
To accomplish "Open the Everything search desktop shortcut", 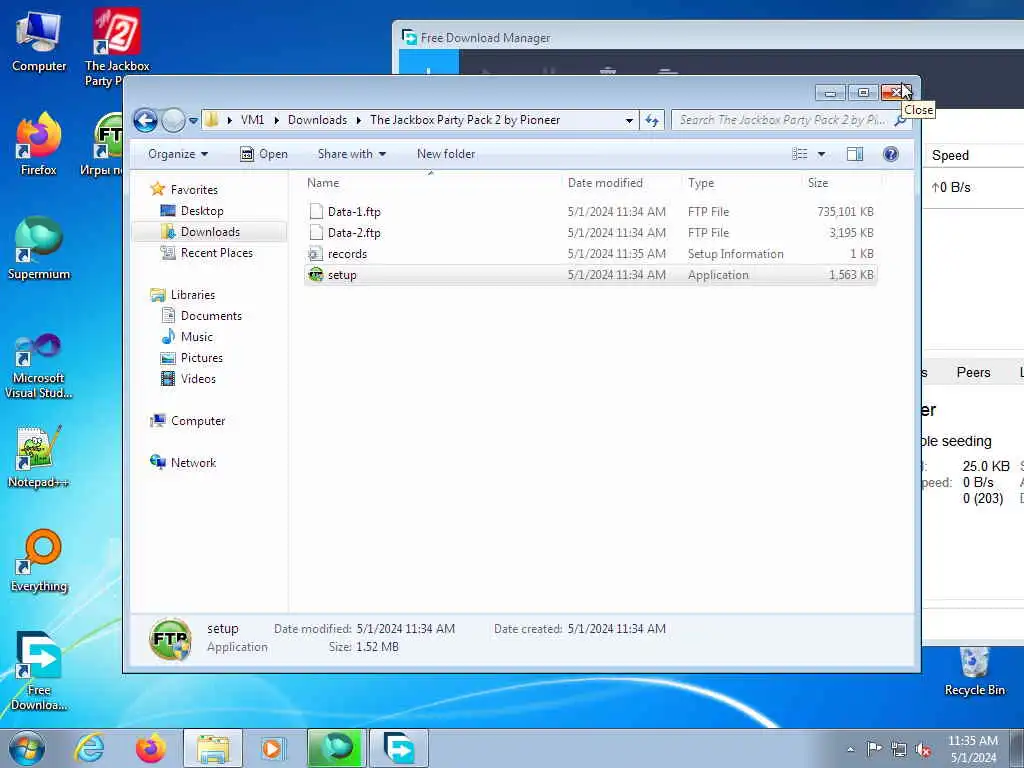I will (x=39, y=562).
